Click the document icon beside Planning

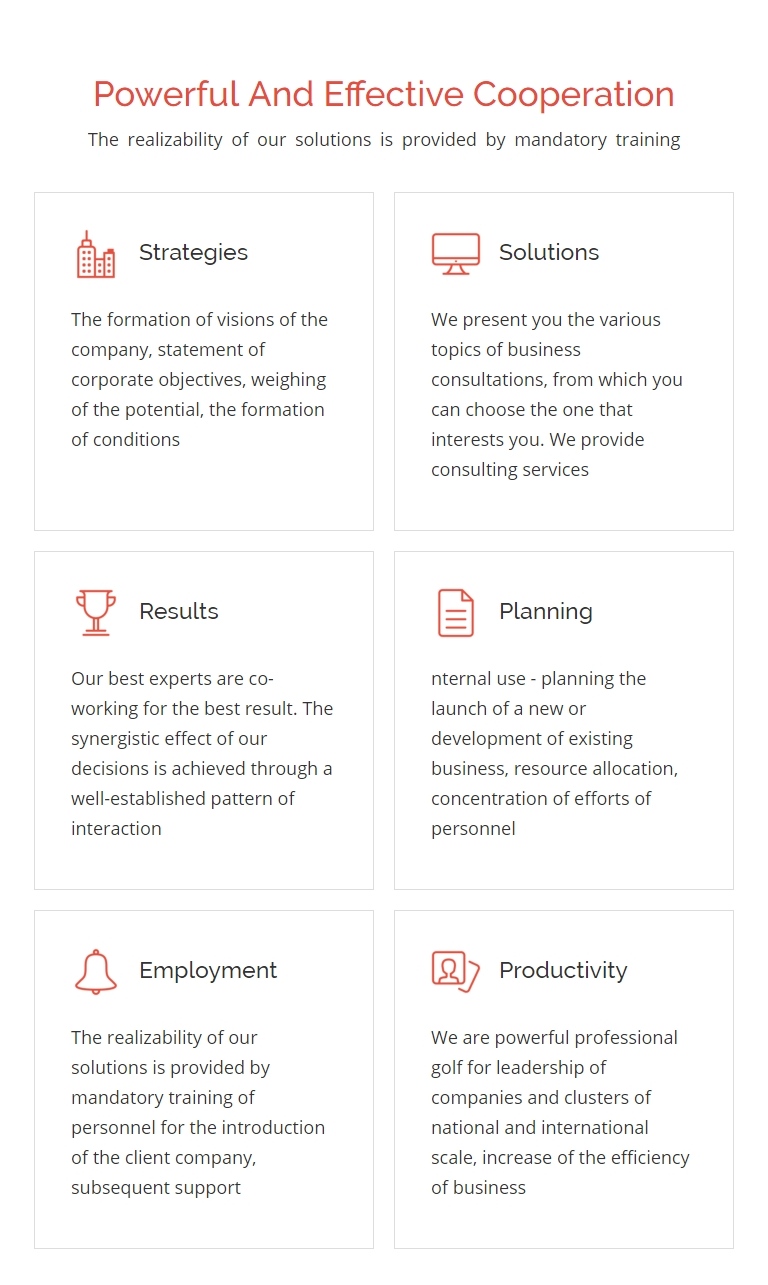pyautogui.click(x=456, y=613)
